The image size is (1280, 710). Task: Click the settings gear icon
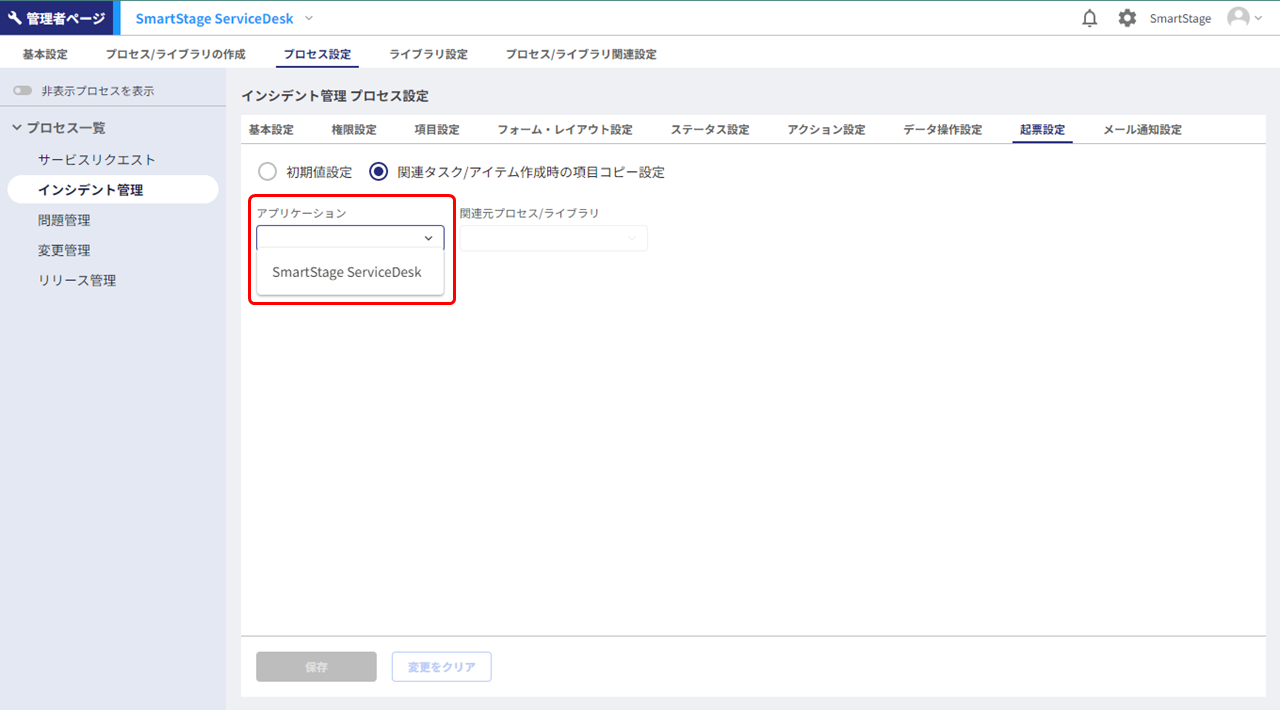click(x=1127, y=18)
